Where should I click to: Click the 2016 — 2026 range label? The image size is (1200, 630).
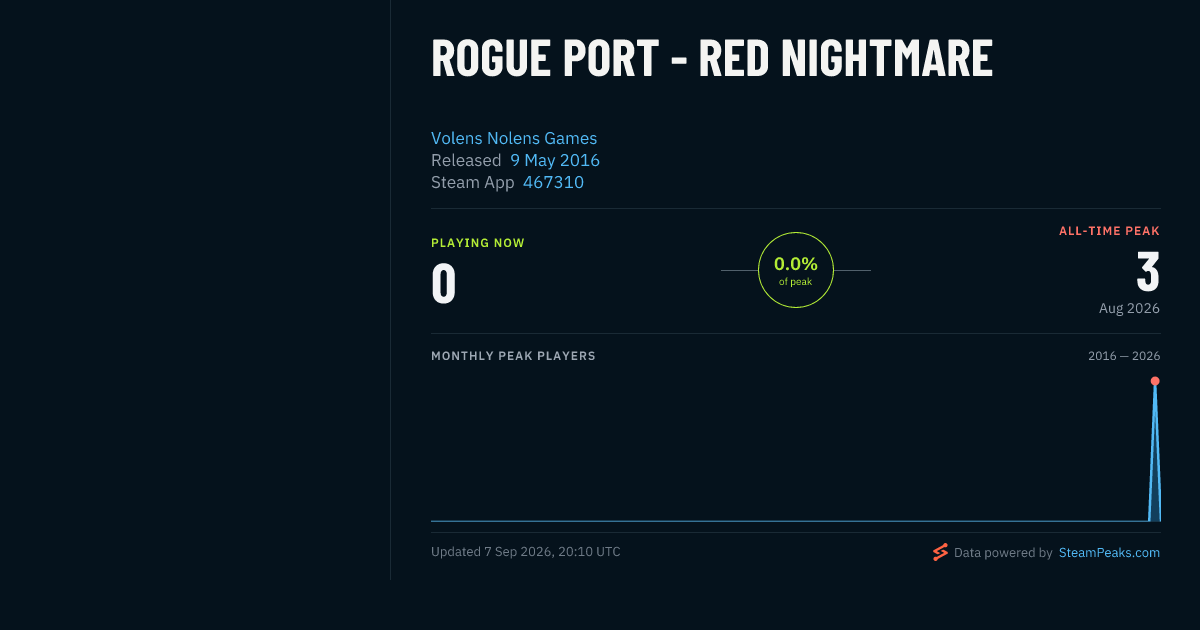click(x=1124, y=356)
